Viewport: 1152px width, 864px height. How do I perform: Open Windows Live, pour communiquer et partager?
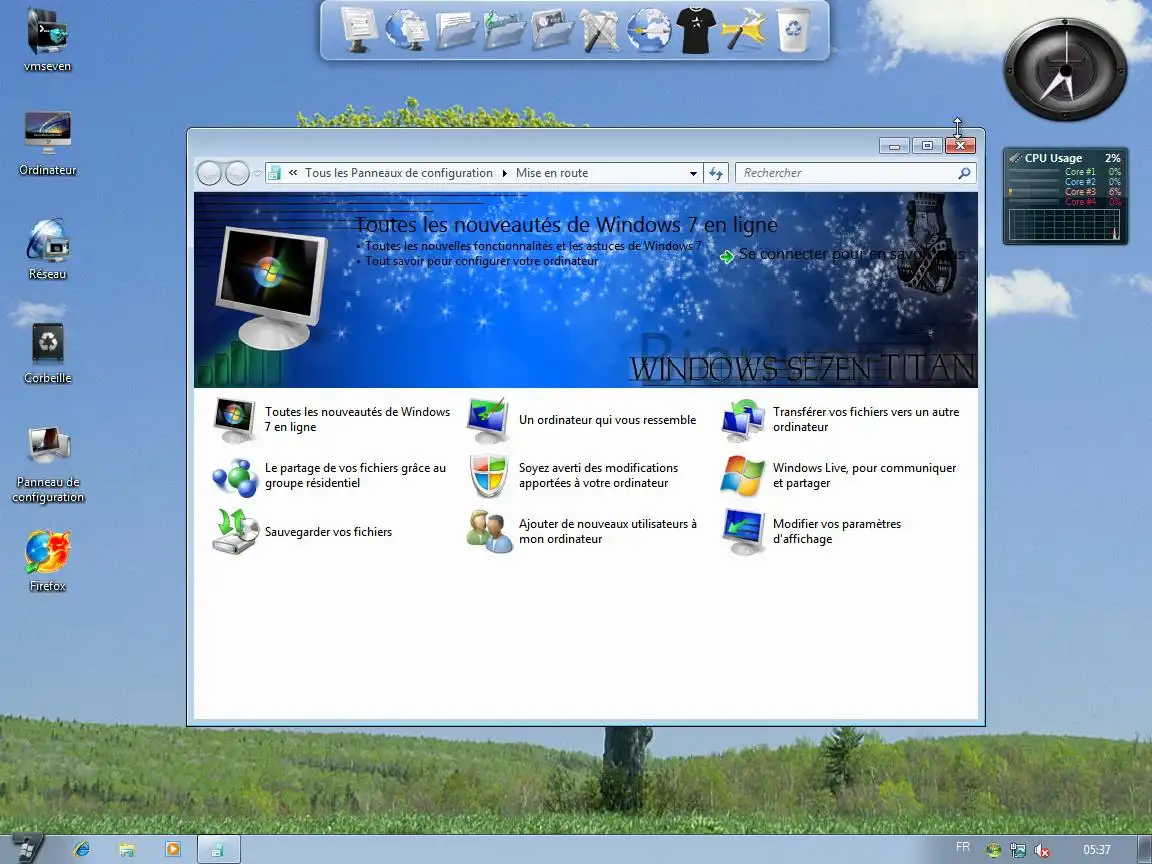838,475
